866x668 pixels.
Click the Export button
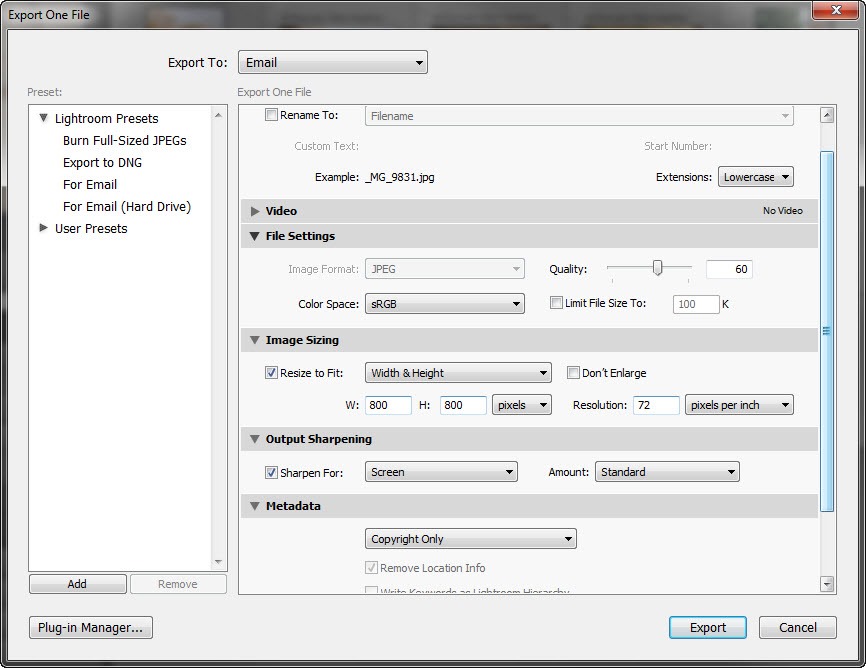tap(707, 627)
